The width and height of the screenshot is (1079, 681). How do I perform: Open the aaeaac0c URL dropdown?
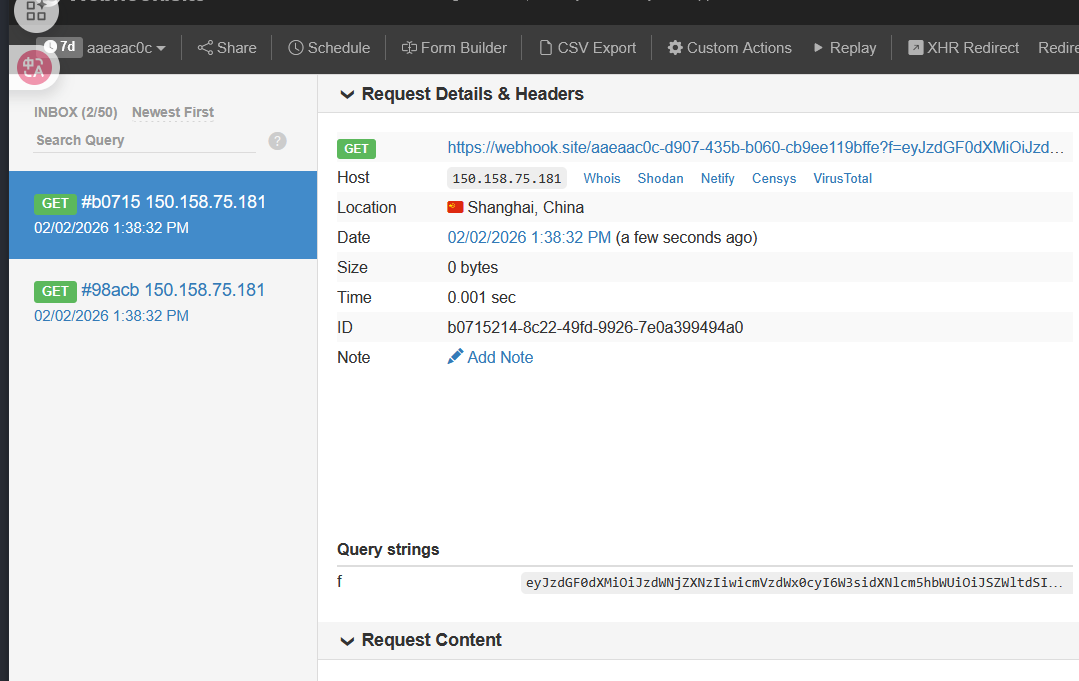pos(126,48)
